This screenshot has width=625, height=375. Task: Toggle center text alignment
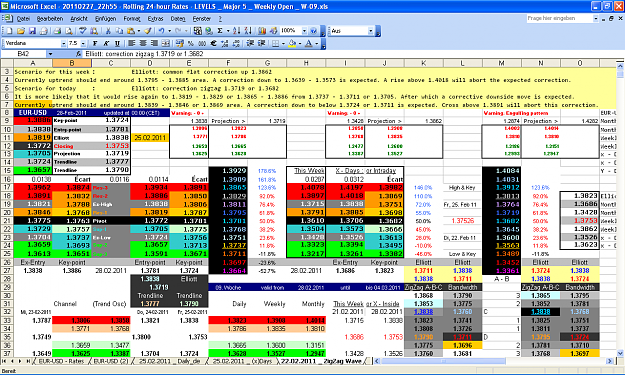[143, 43]
